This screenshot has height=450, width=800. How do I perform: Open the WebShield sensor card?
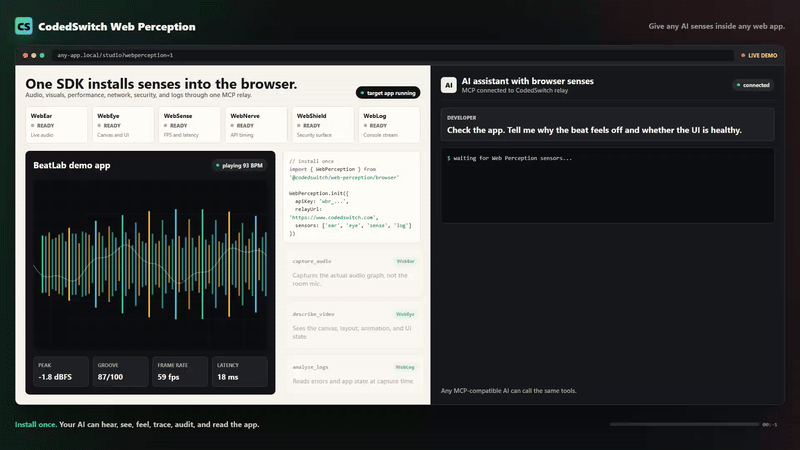click(322, 125)
